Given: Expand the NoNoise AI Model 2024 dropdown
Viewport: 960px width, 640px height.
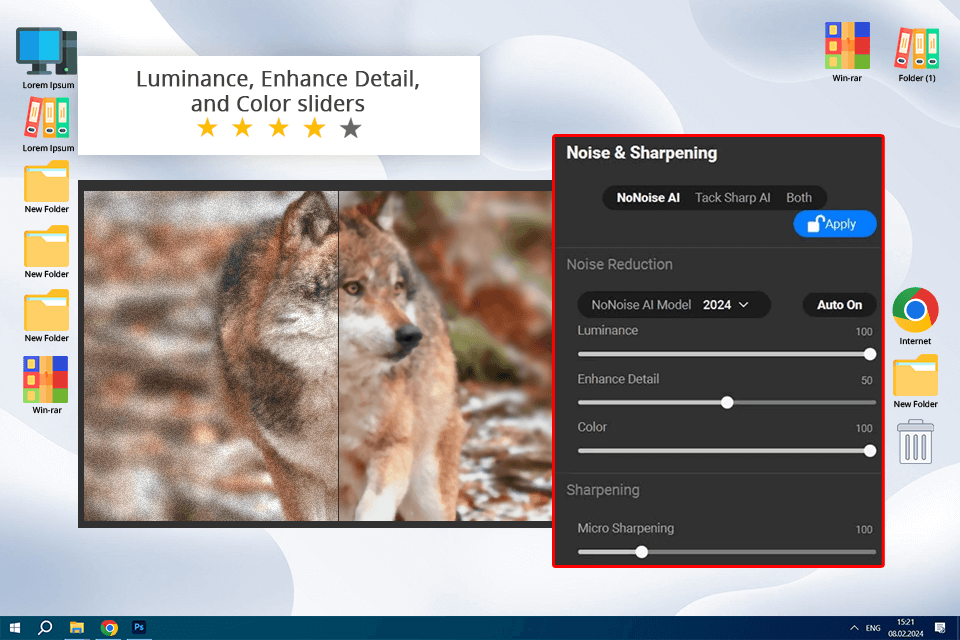Looking at the screenshot, I should pyautogui.click(x=674, y=305).
